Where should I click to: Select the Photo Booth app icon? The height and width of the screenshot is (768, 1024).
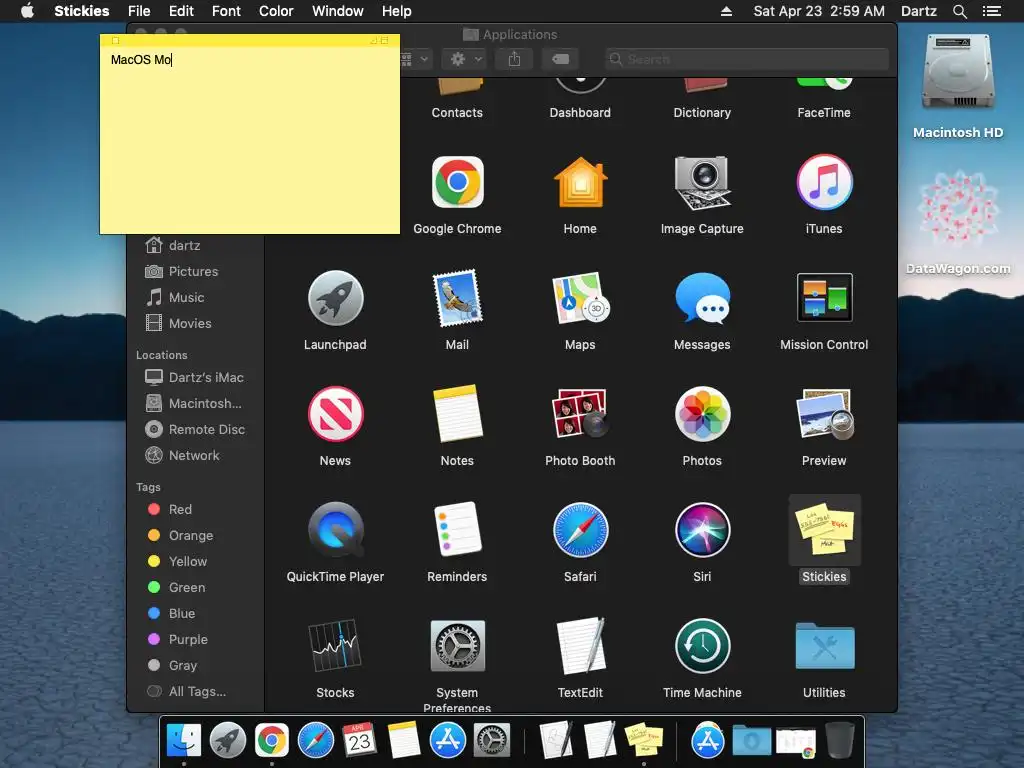pos(580,414)
